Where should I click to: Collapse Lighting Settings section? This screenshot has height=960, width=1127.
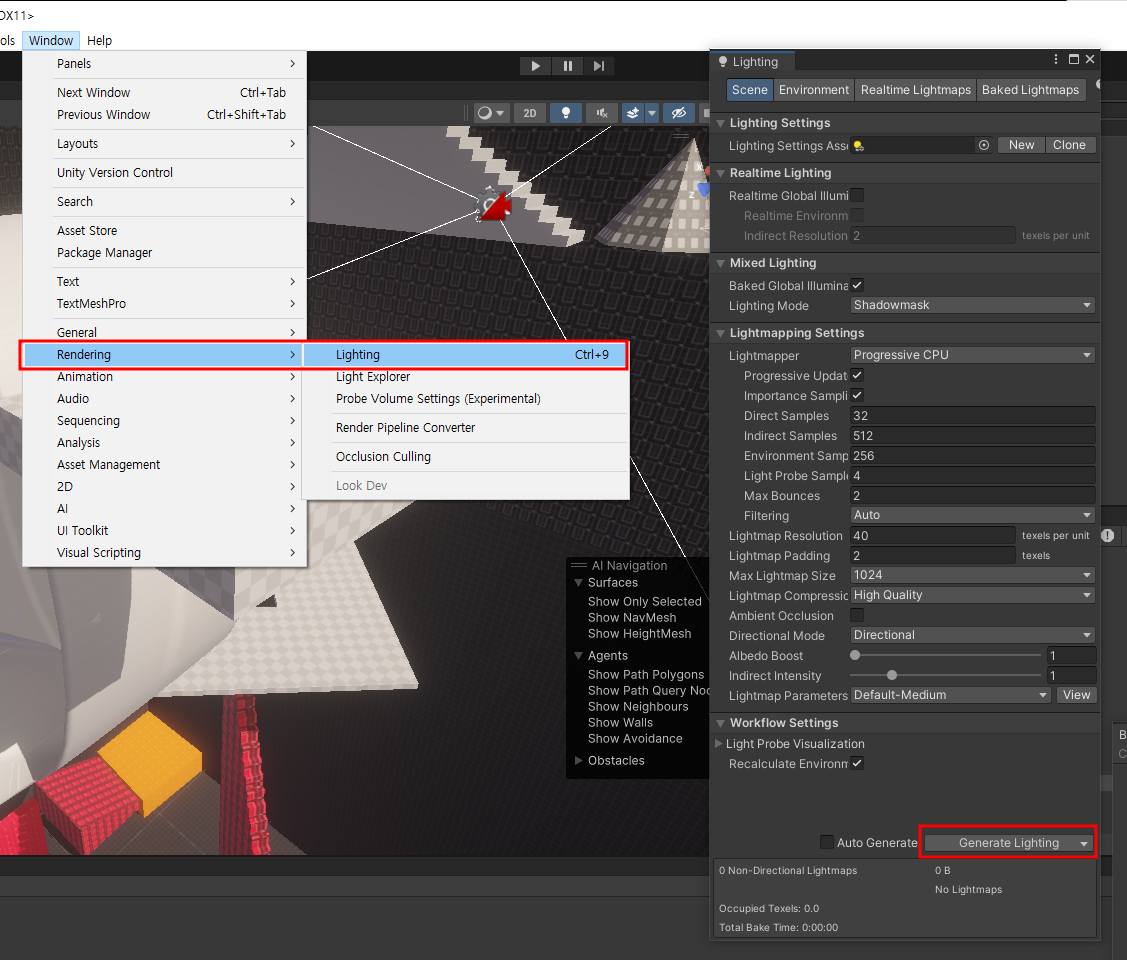[720, 124]
